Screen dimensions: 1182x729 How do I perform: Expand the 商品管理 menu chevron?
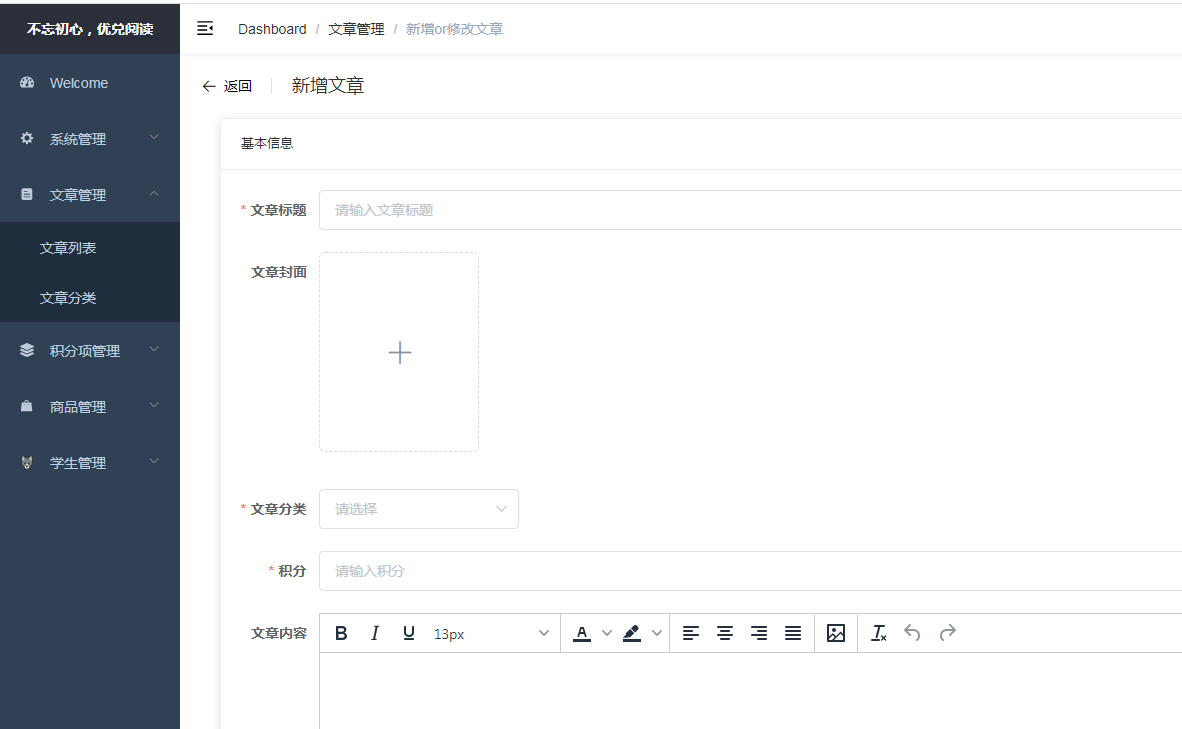154,406
